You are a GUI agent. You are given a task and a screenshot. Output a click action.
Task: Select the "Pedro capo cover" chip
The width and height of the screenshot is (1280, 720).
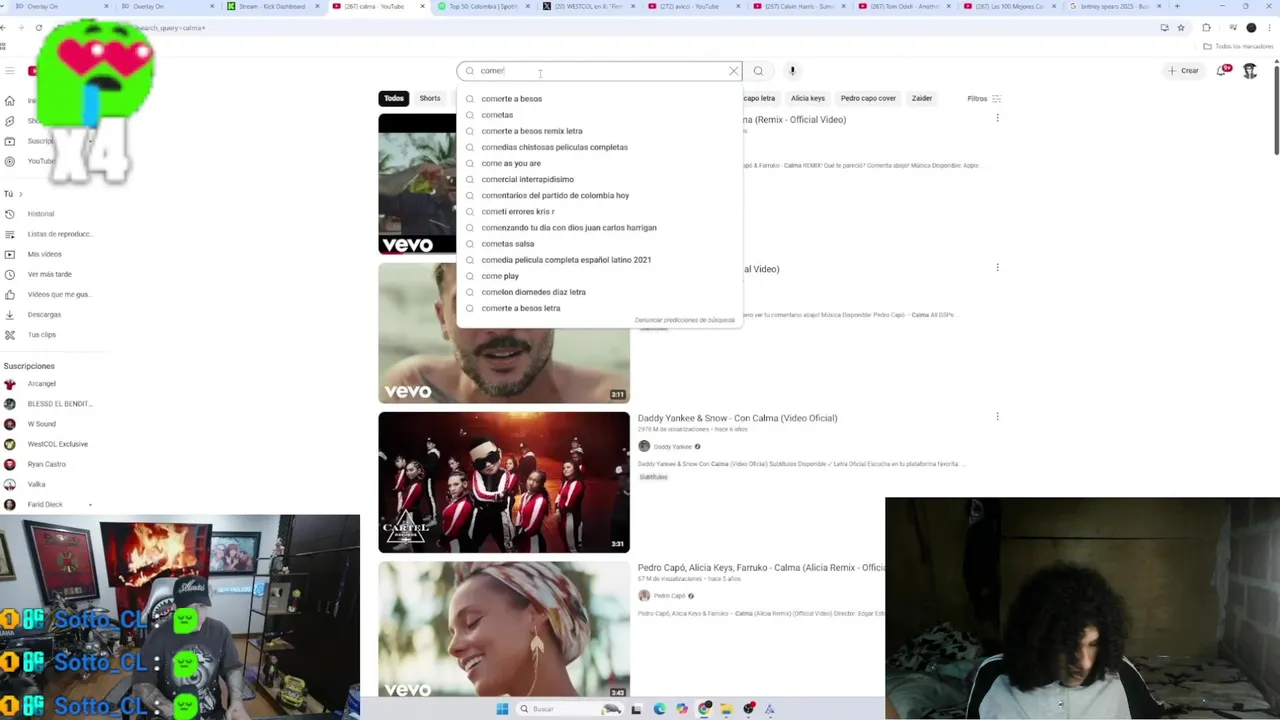pyautogui.click(x=868, y=98)
